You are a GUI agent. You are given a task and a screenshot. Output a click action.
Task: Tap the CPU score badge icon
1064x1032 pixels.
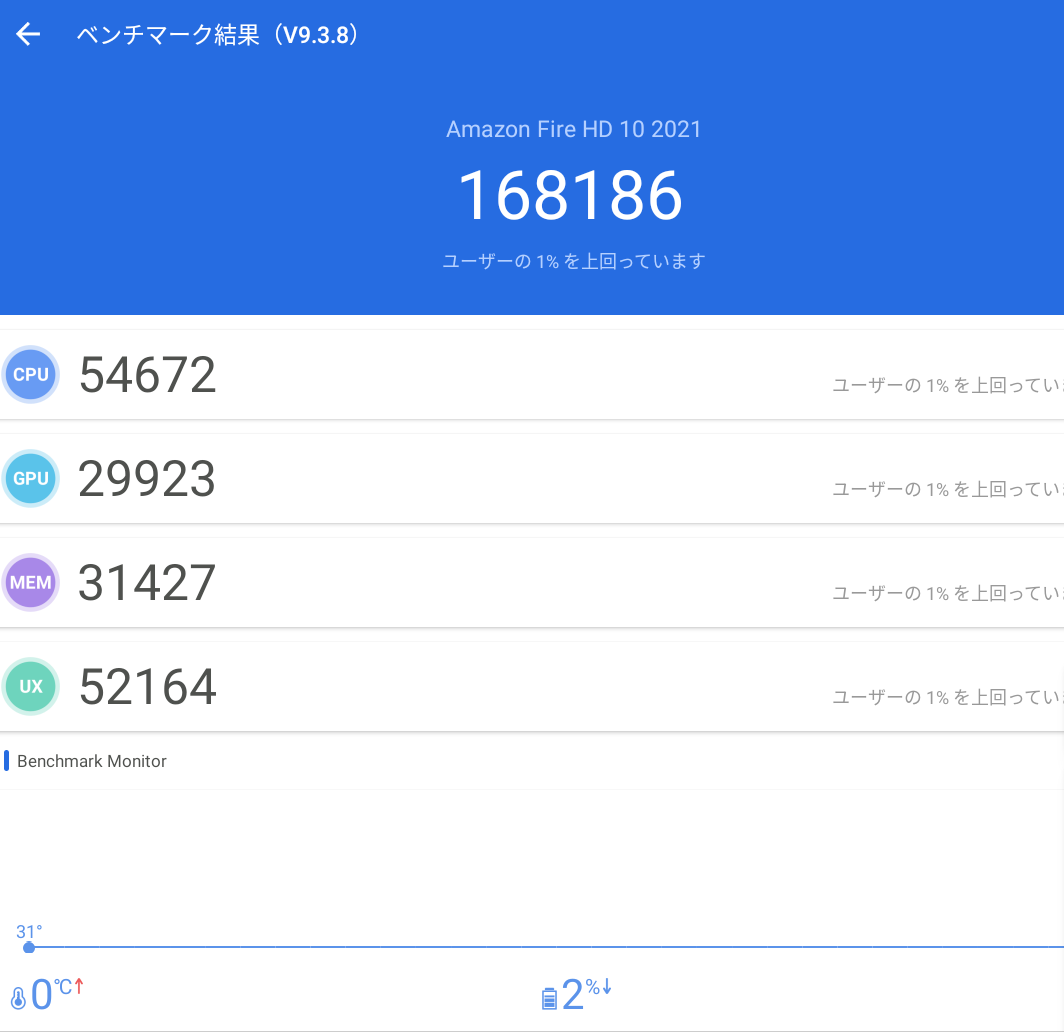coord(31,375)
